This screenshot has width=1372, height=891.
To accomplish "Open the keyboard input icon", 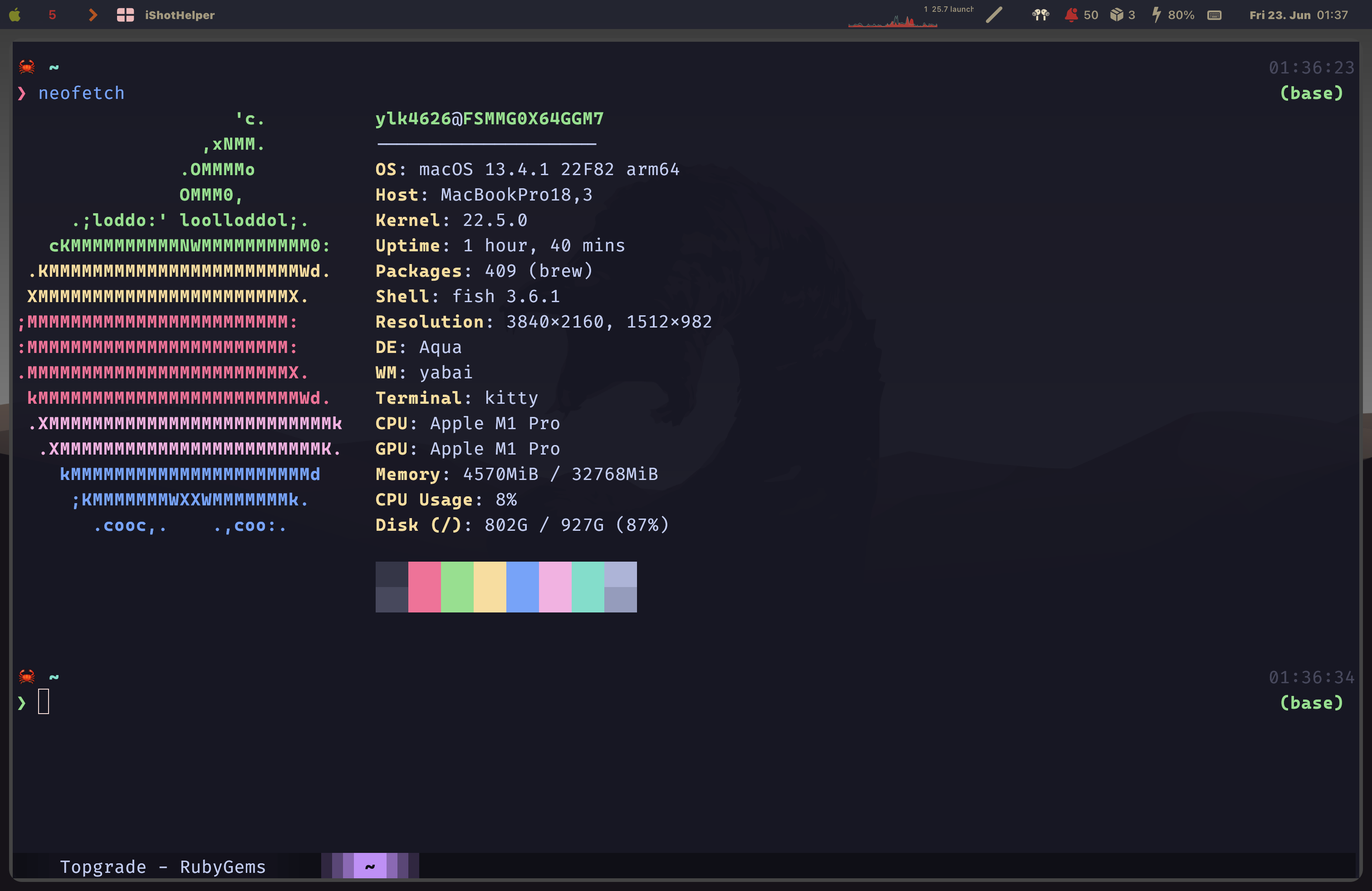I will coord(1214,15).
